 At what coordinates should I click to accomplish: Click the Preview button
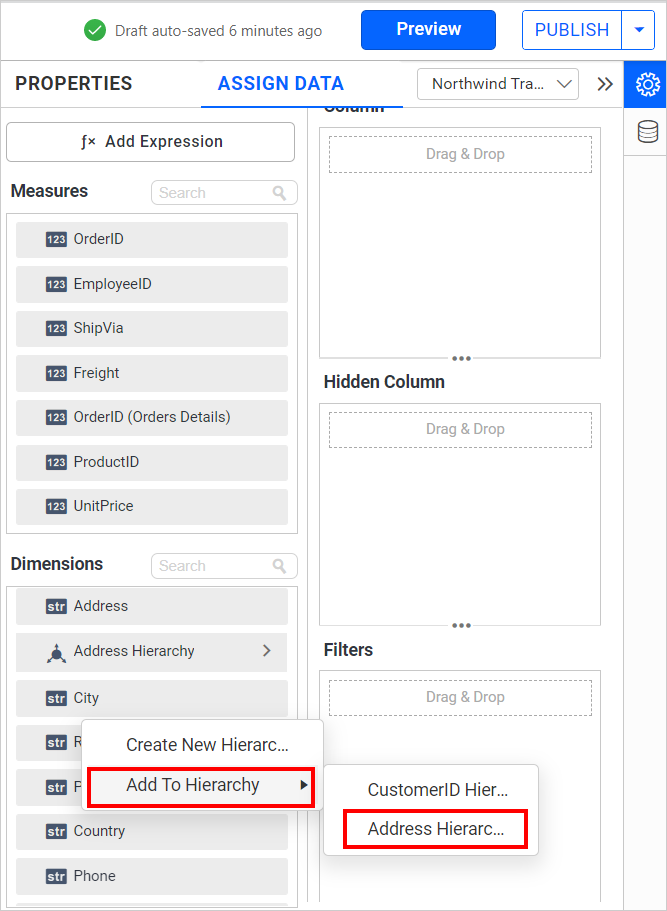428,30
